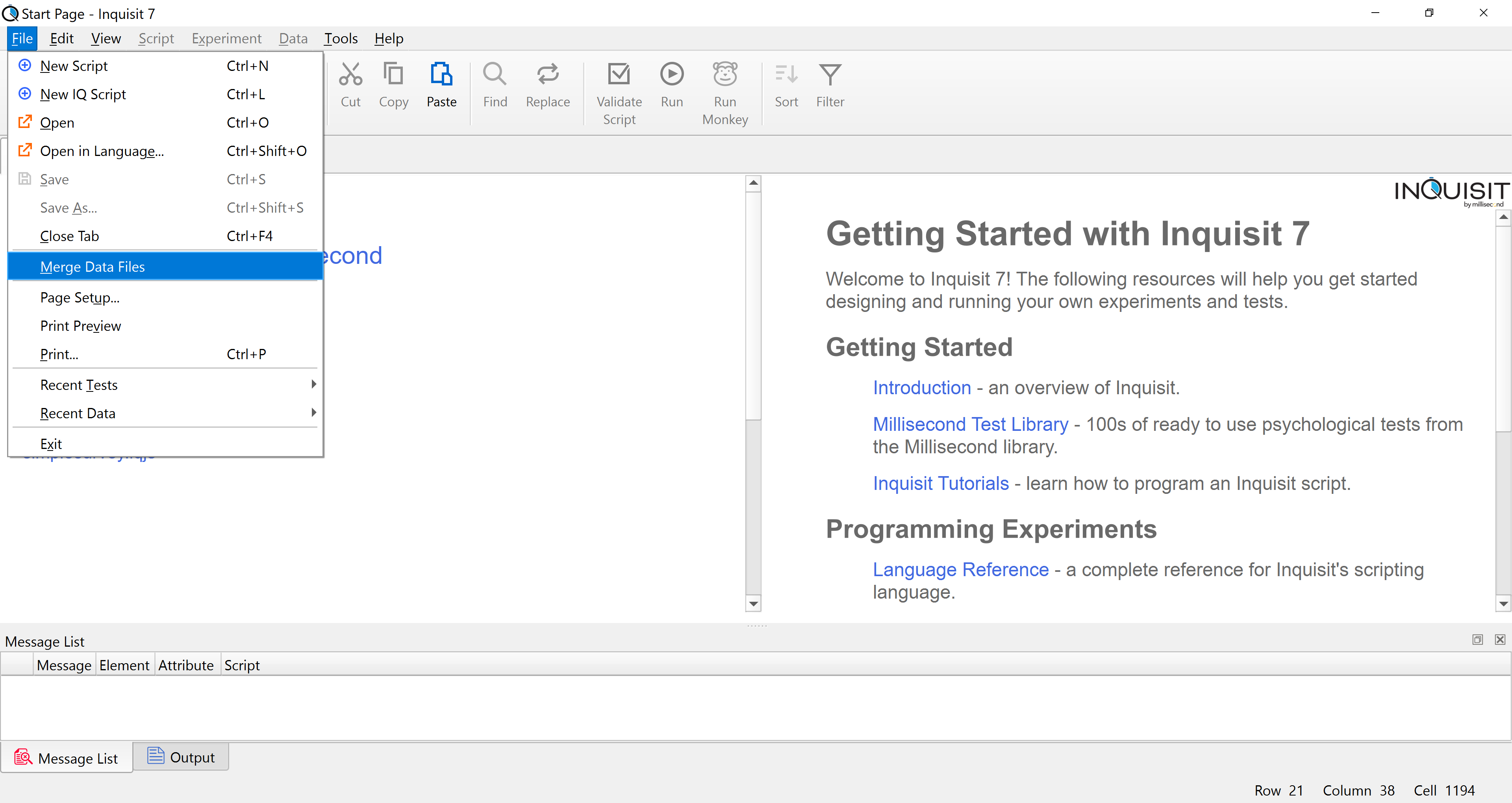Float the Message List panel
Image resolution: width=1512 pixels, height=803 pixels.
click(x=1477, y=639)
